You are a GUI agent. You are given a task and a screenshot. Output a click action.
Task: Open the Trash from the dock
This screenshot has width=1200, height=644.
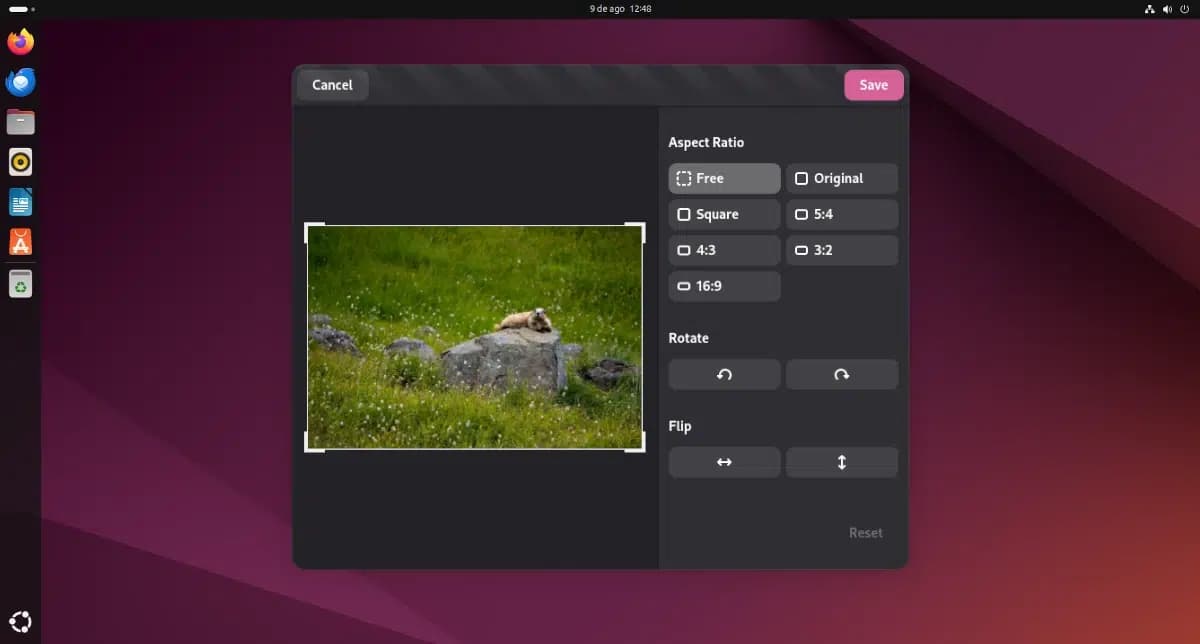coord(21,284)
